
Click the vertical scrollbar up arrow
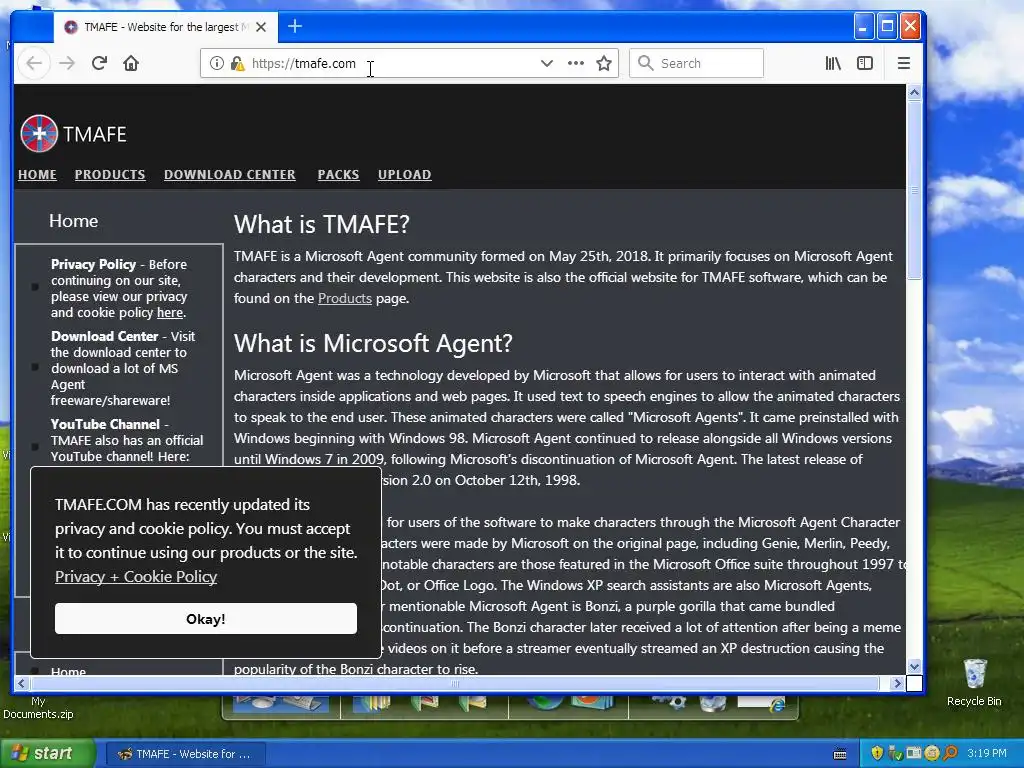click(x=914, y=92)
